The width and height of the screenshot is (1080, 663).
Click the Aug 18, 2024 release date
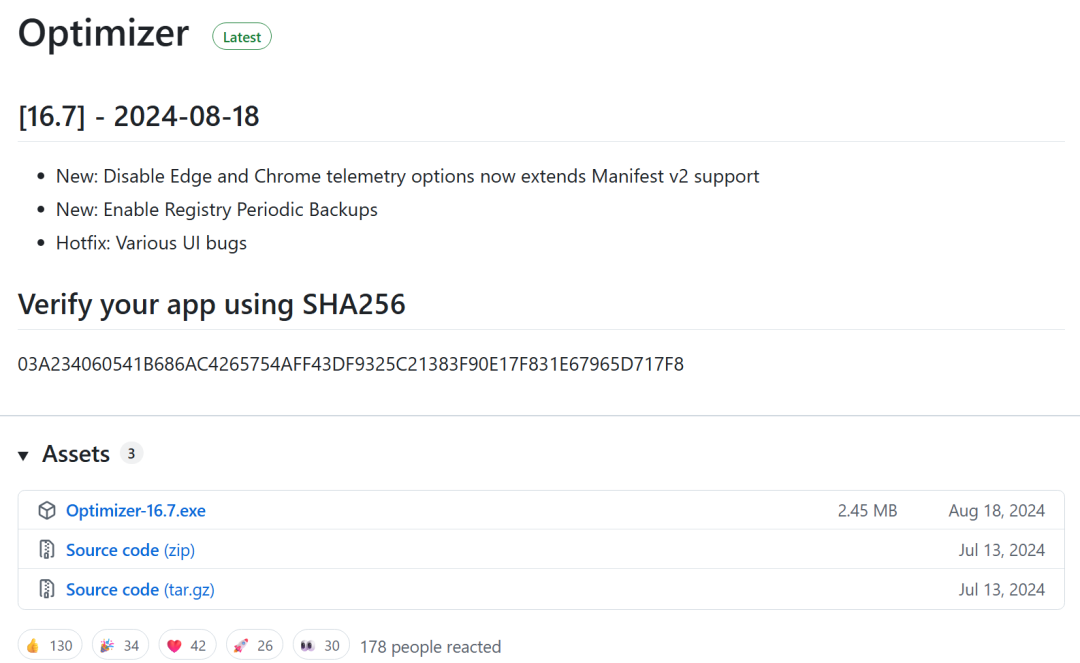996,511
